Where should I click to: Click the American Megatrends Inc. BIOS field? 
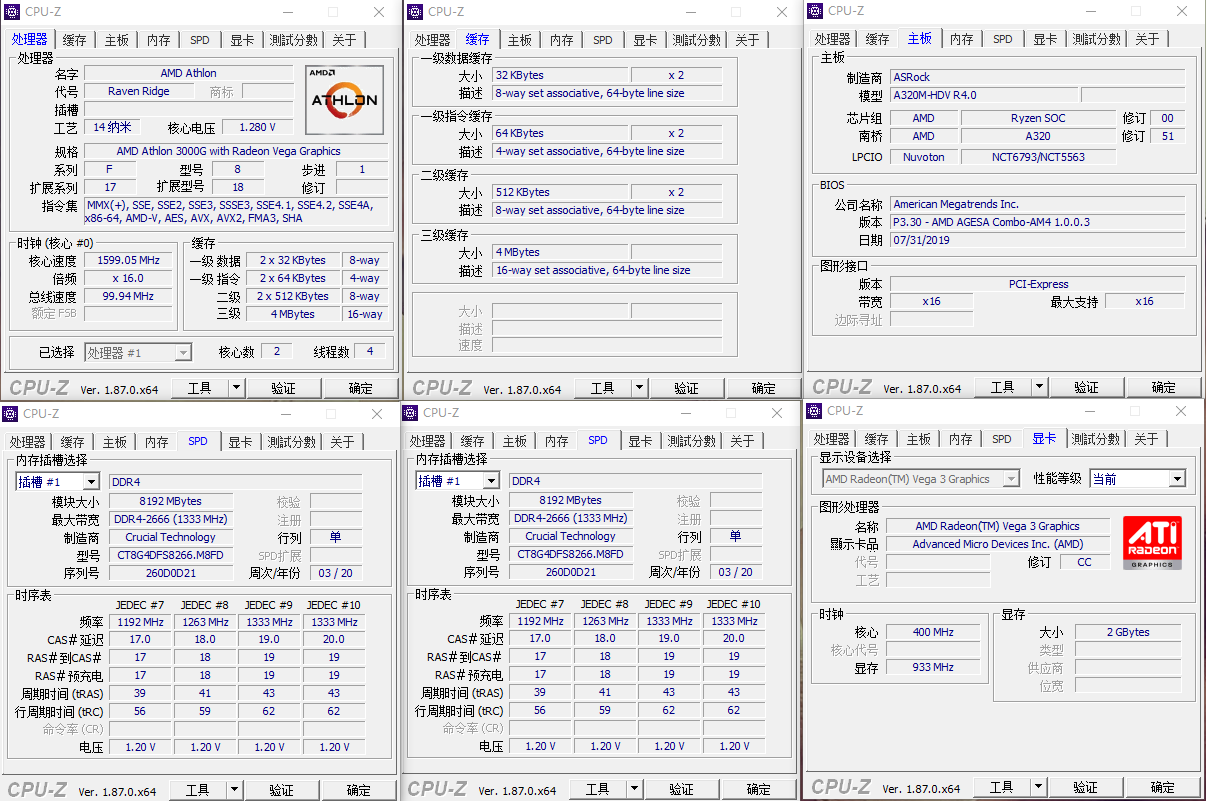click(x=1038, y=204)
